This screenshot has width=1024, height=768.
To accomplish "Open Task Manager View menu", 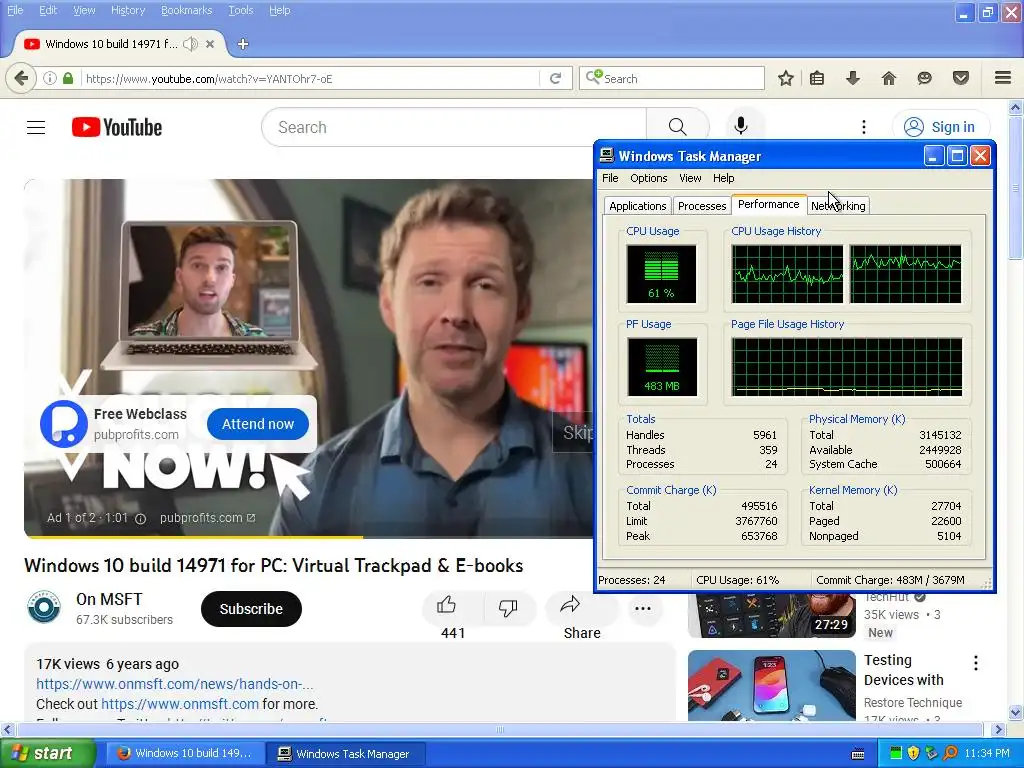I will [x=690, y=178].
